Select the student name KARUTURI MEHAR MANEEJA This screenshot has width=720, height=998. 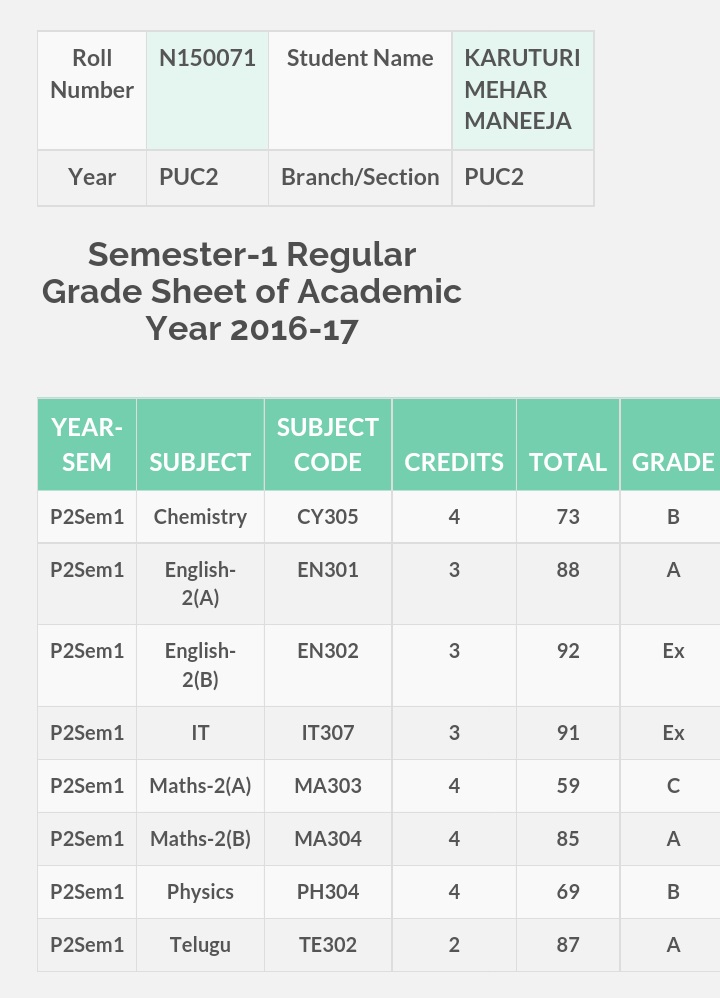(523, 90)
